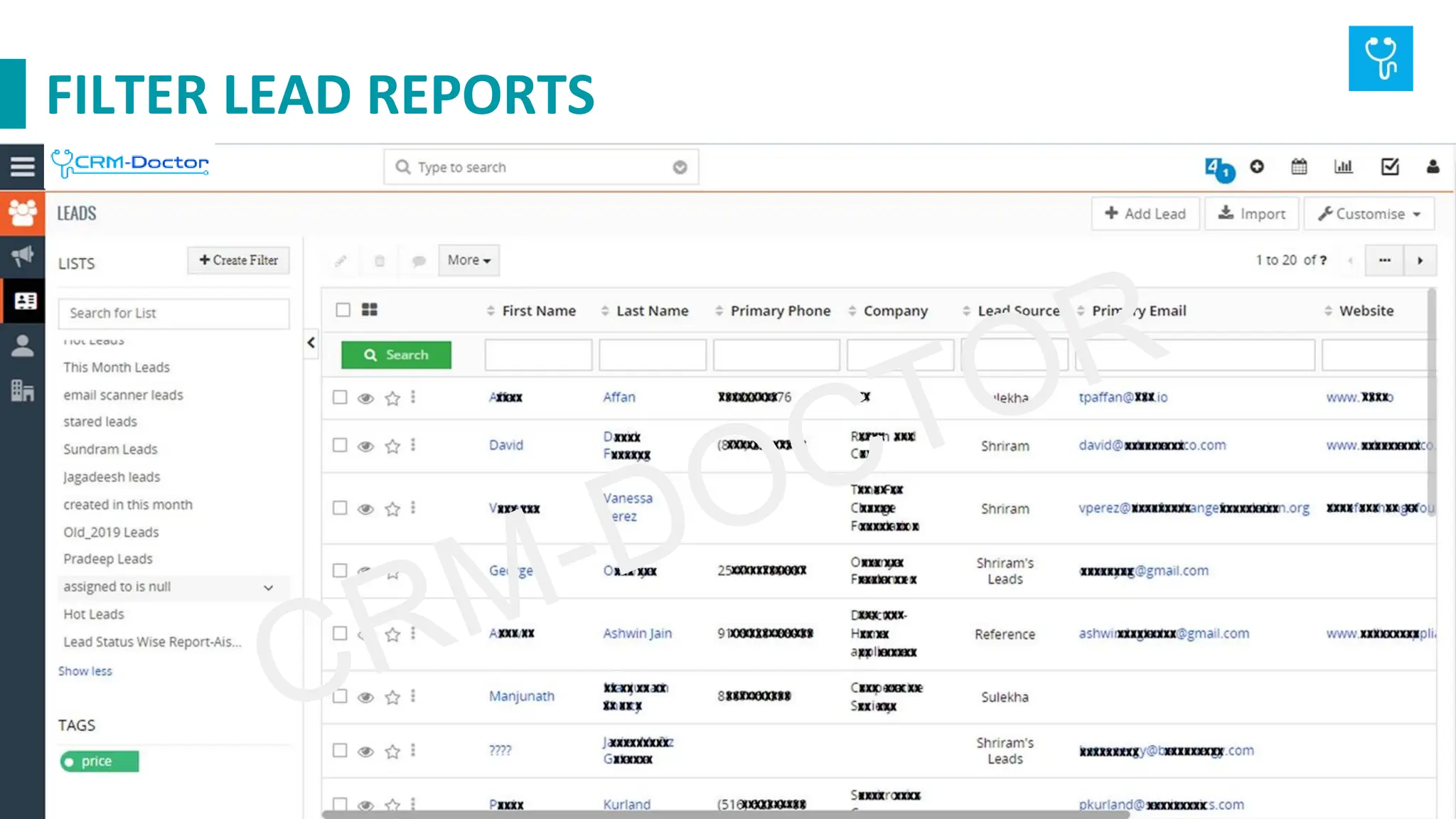The height and width of the screenshot is (819, 1456).
Task: Select the green price tag
Action: pyautogui.click(x=100, y=761)
